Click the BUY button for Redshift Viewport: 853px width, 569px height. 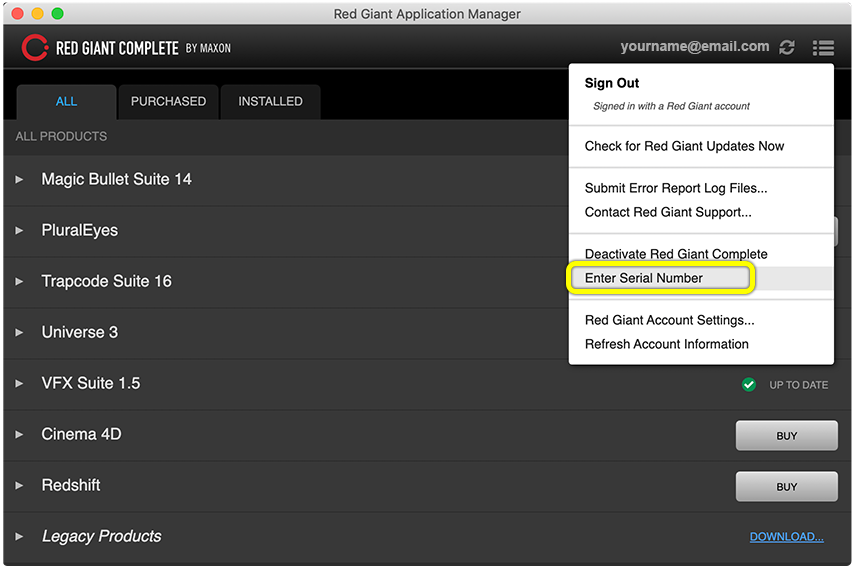coord(787,487)
